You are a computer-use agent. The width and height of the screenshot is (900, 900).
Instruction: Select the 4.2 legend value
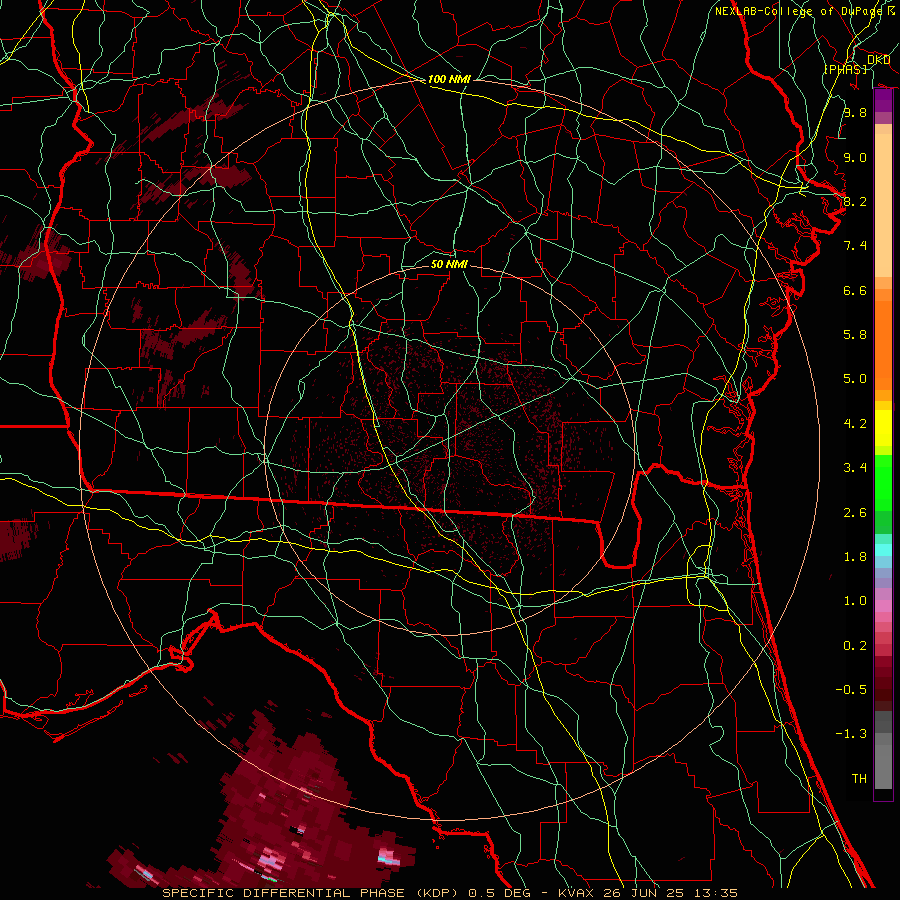click(855, 424)
